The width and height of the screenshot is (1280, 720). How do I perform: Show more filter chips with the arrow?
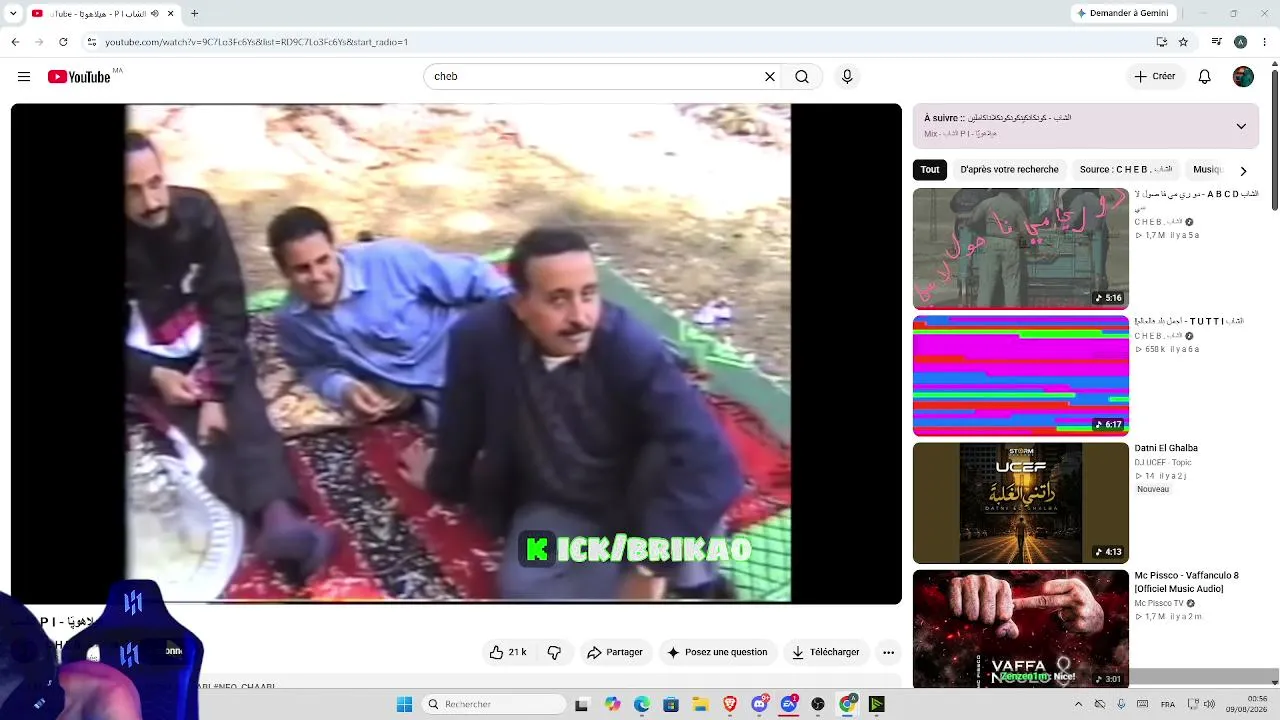(x=1243, y=170)
